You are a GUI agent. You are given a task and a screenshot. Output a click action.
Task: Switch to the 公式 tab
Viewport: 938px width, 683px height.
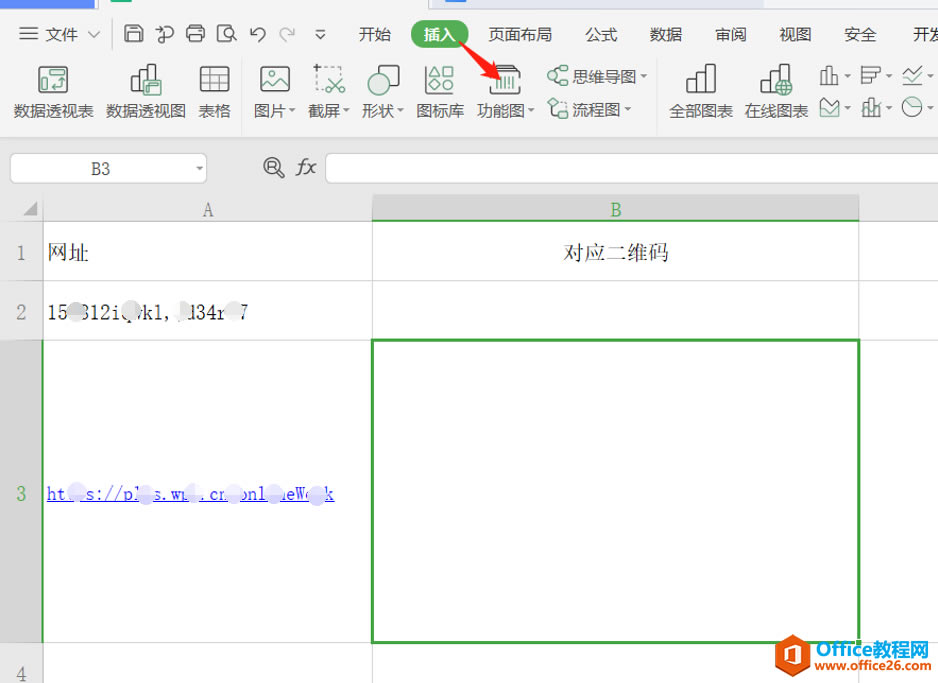[601, 35]
